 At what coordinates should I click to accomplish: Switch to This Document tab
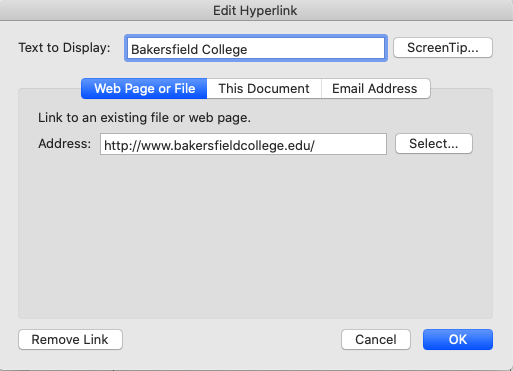(x=264, y=89)
